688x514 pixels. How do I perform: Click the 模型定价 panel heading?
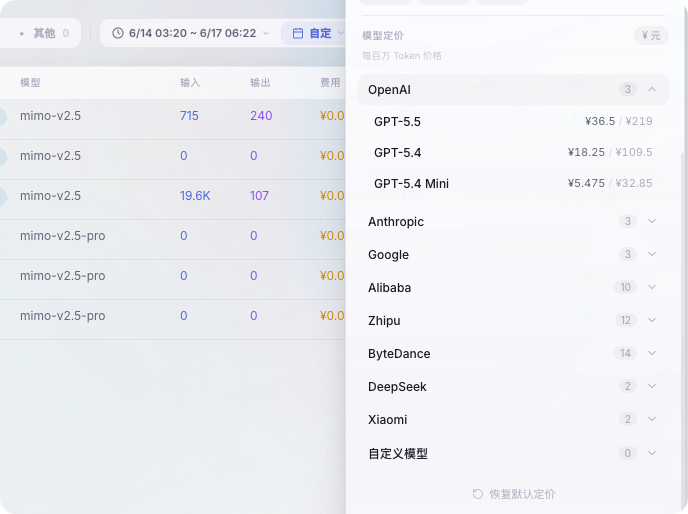tap(383, 36)
